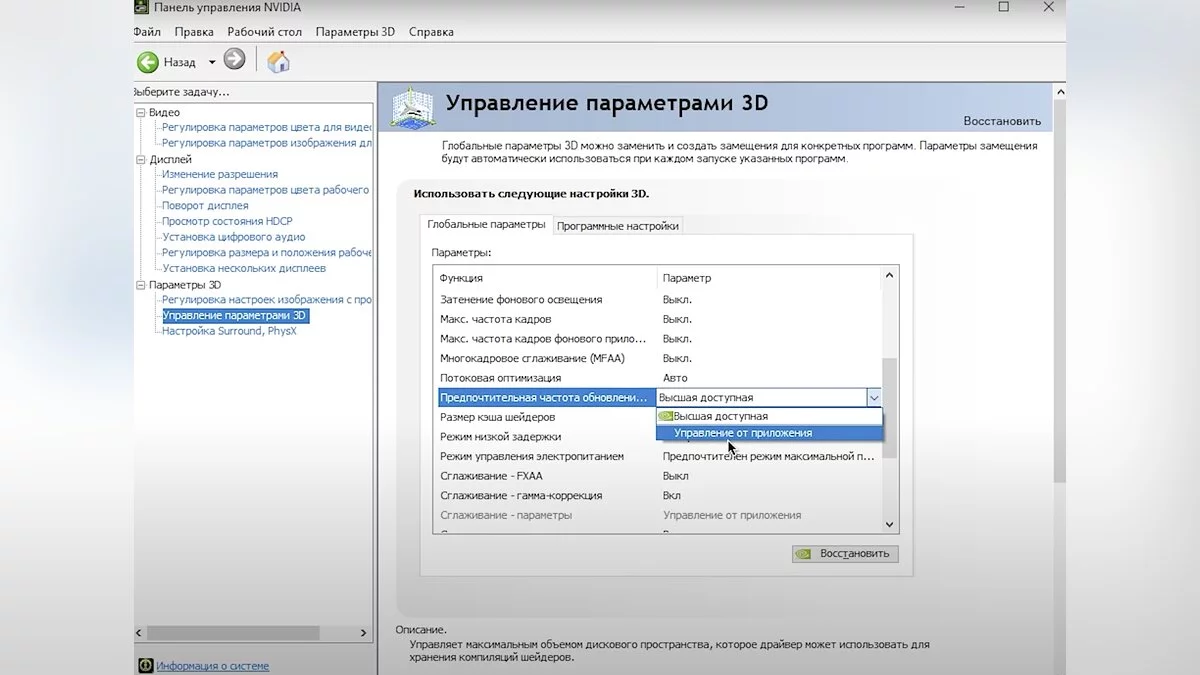
Task: Open the Информация о системе link
Action: pos(212,666)
